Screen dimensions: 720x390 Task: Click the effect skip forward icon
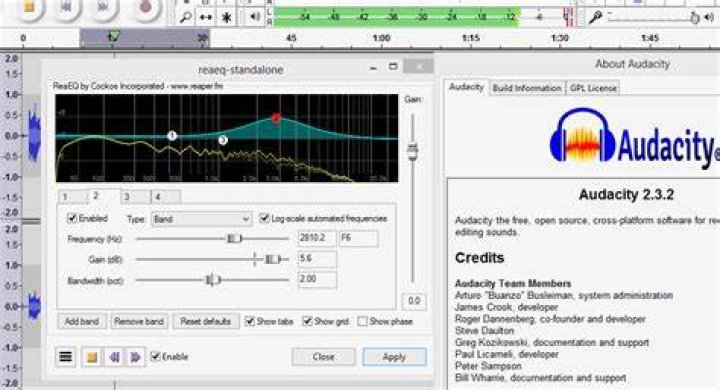135,356
